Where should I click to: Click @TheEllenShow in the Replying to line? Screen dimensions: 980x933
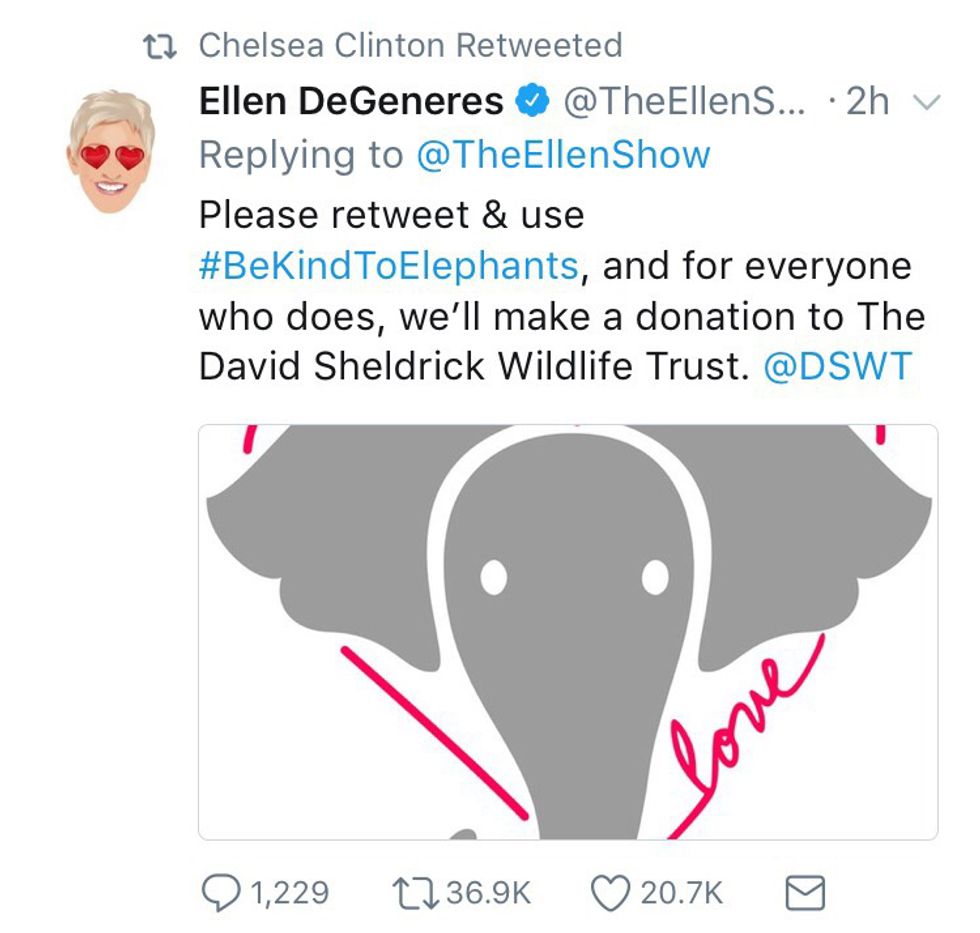tap(562, 155)
